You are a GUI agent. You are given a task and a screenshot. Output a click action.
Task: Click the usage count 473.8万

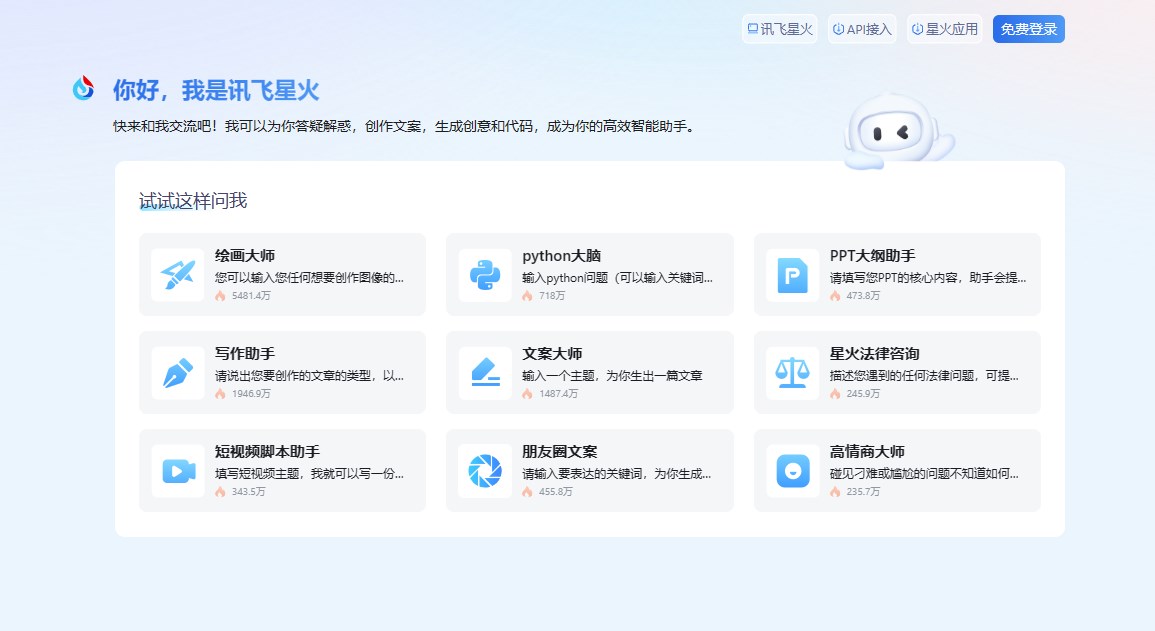pos(863,296)
